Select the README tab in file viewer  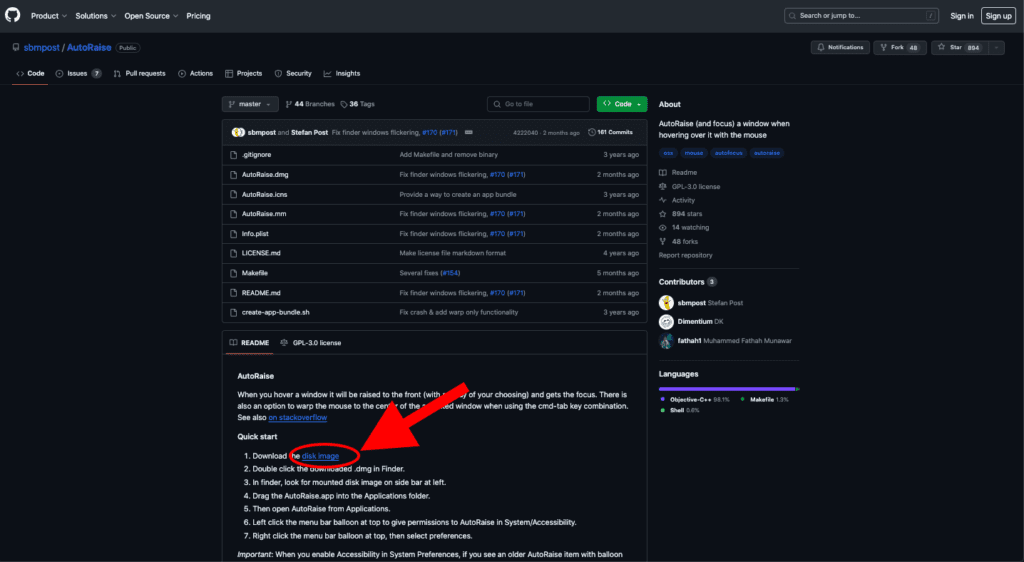click(x=249, y=343)
